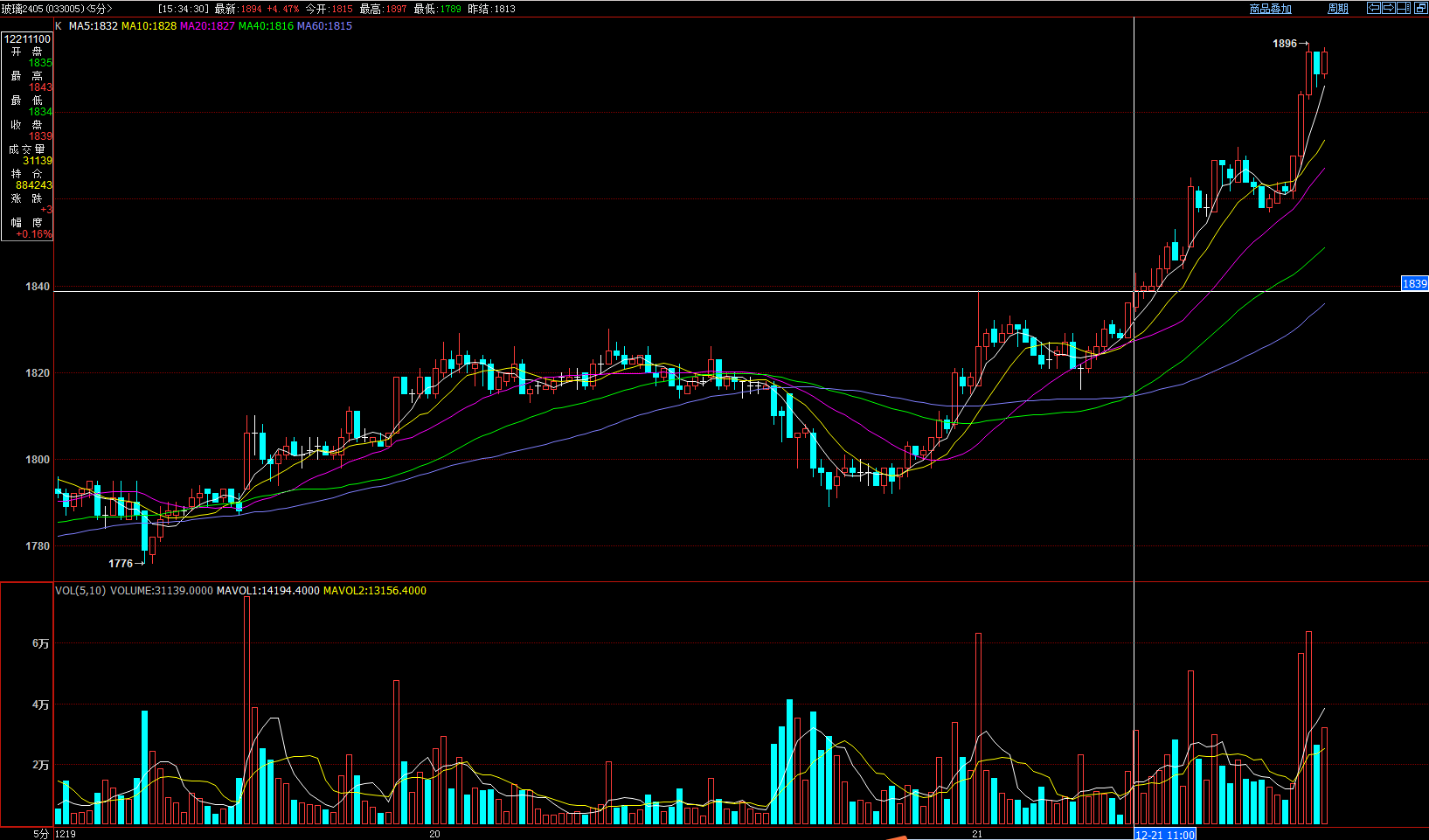The image size is (1429, 840).
Task: Click the 1839 crosshair price tag
Action: point(1415,283)
